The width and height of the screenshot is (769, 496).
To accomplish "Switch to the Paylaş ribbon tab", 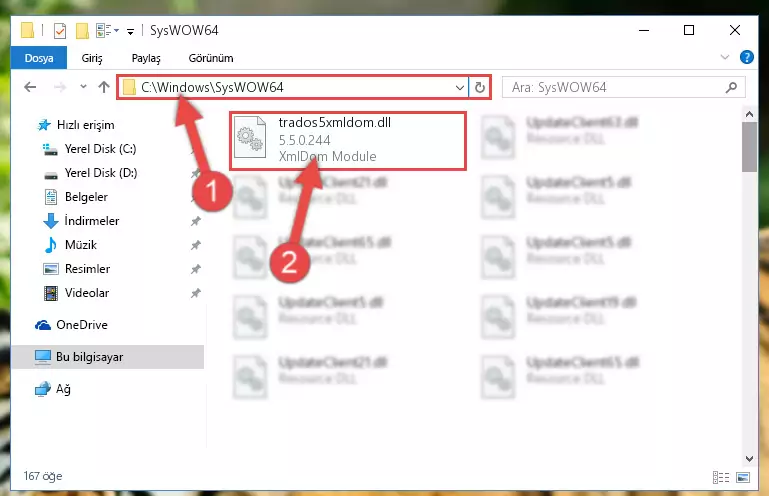I will (x=146, y=58).
